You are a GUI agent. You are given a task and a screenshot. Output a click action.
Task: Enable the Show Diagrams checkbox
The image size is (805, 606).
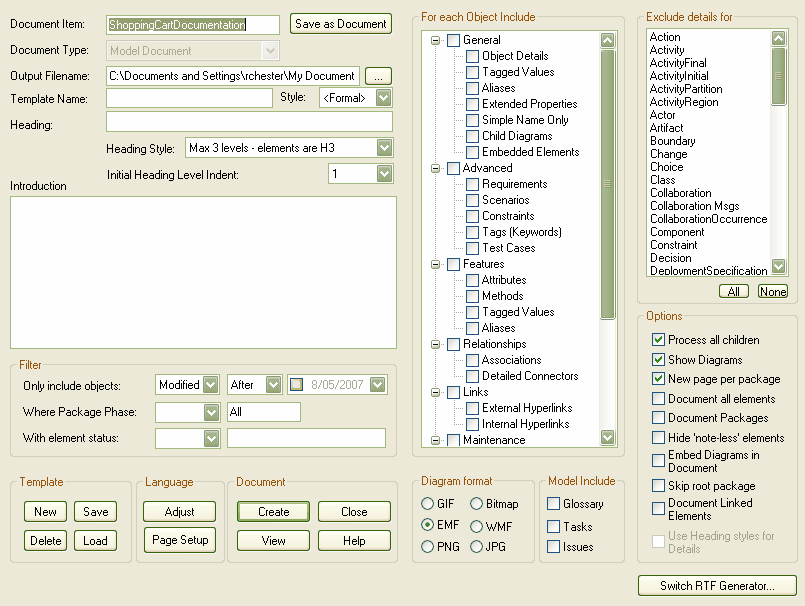[x=658, y=359]
